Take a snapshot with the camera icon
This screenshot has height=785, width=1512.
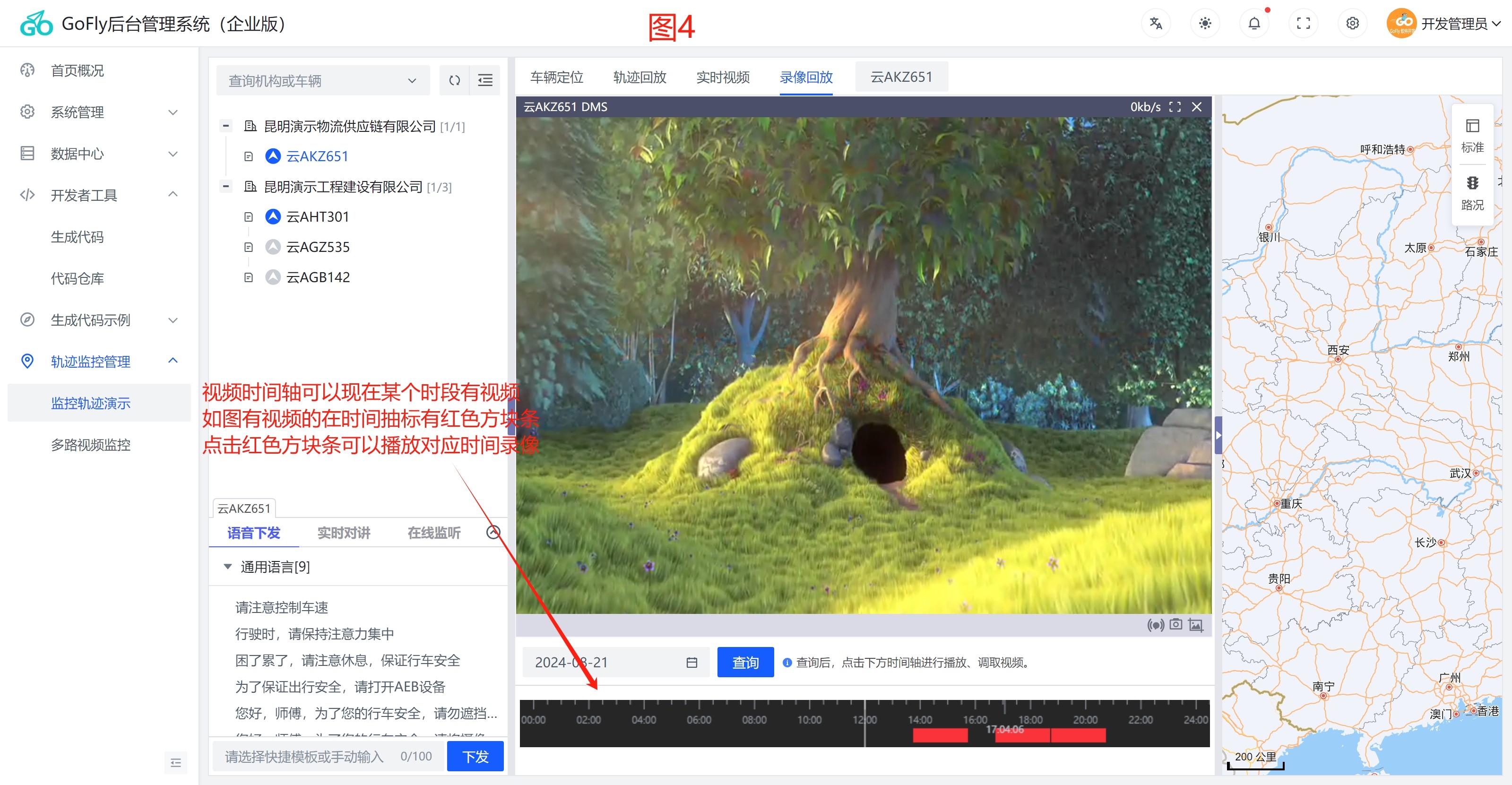pyautogui.click(x=1175, y=624)
